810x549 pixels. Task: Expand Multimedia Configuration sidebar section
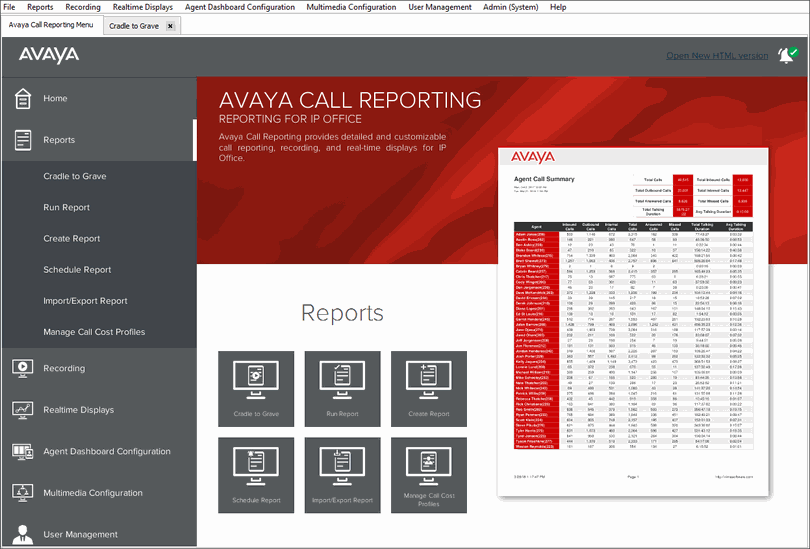pos(99,493)
